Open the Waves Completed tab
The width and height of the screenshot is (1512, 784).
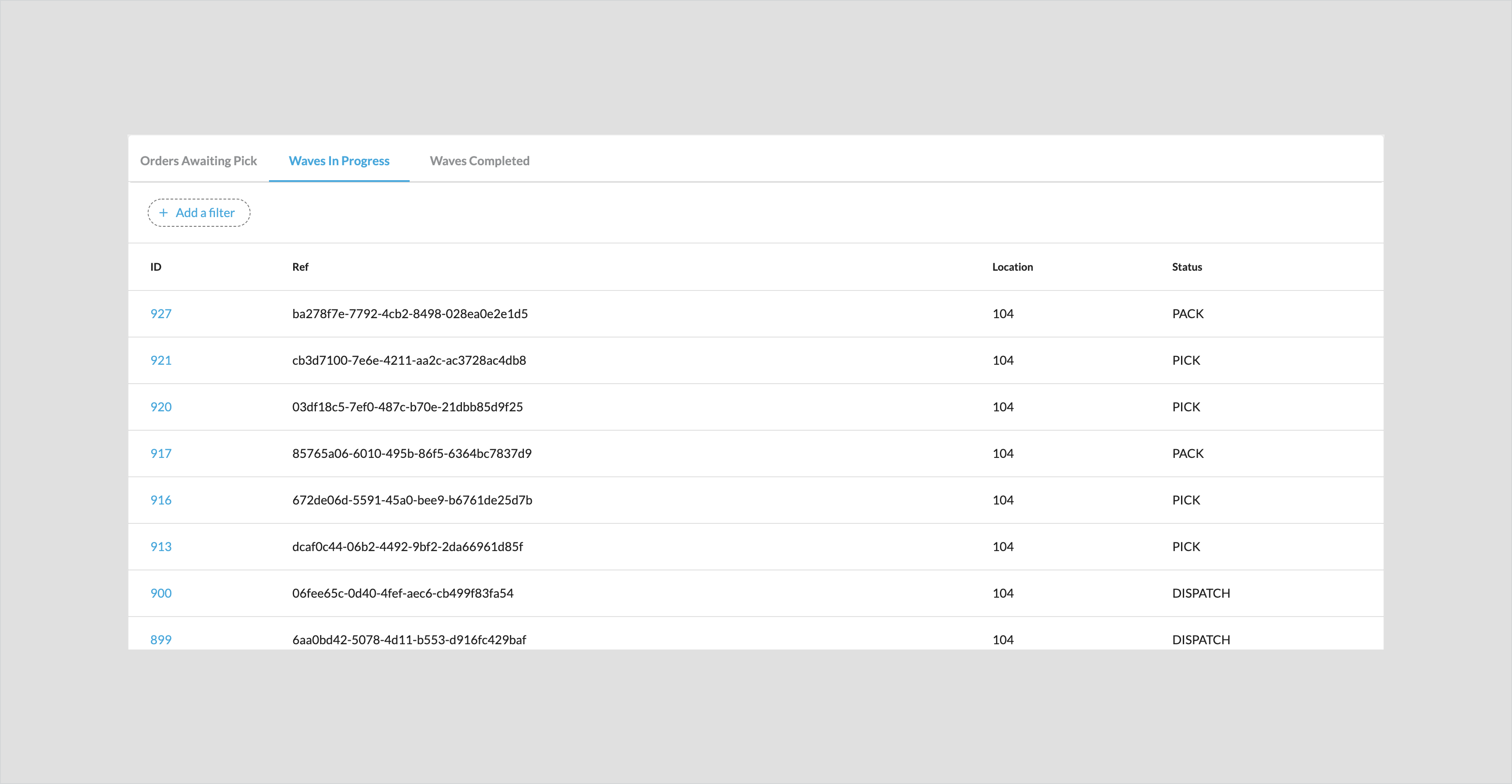tap(479, 161)
